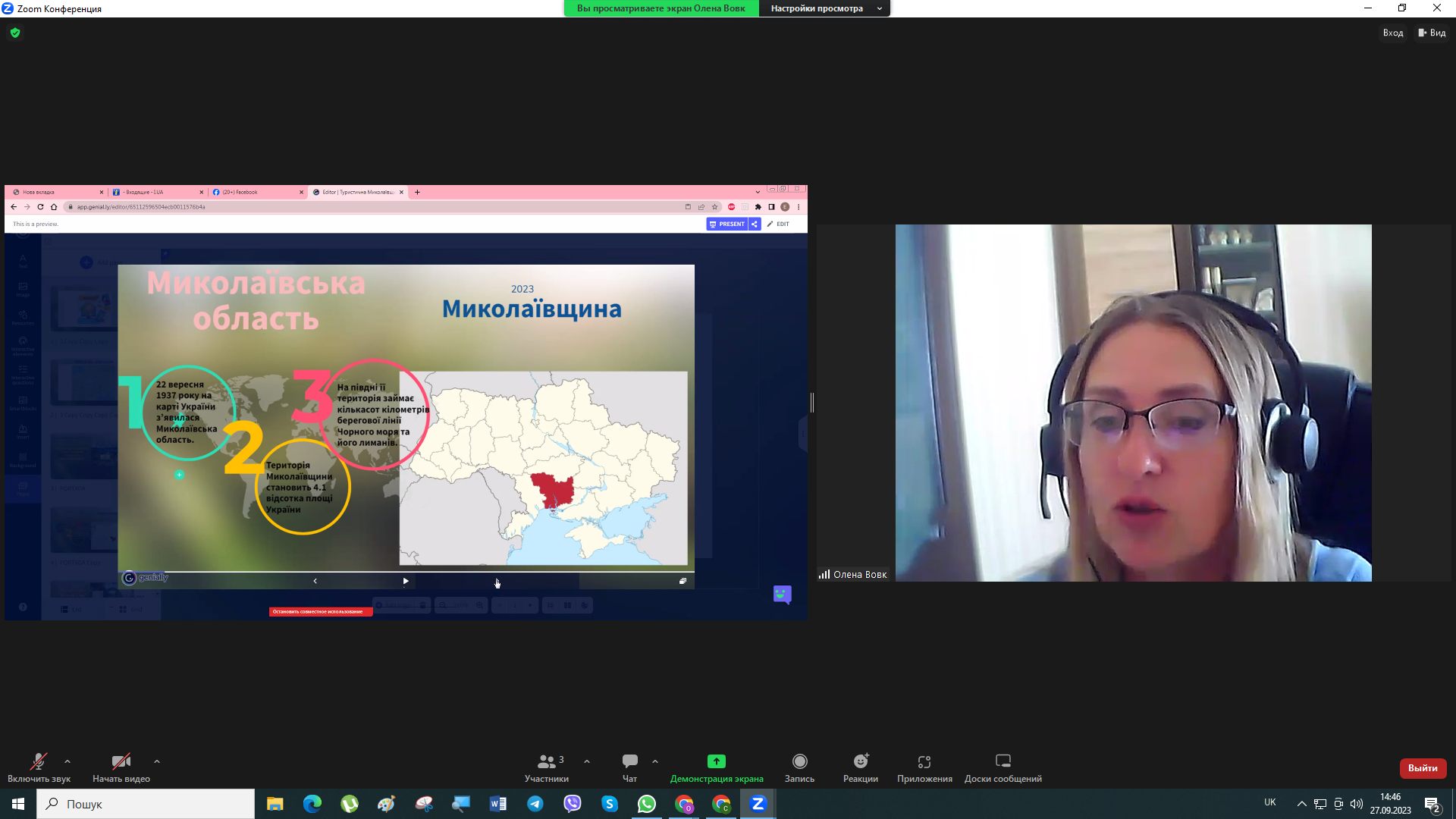
Task: Switch layout using Вид button
Action: (1432, 33)
